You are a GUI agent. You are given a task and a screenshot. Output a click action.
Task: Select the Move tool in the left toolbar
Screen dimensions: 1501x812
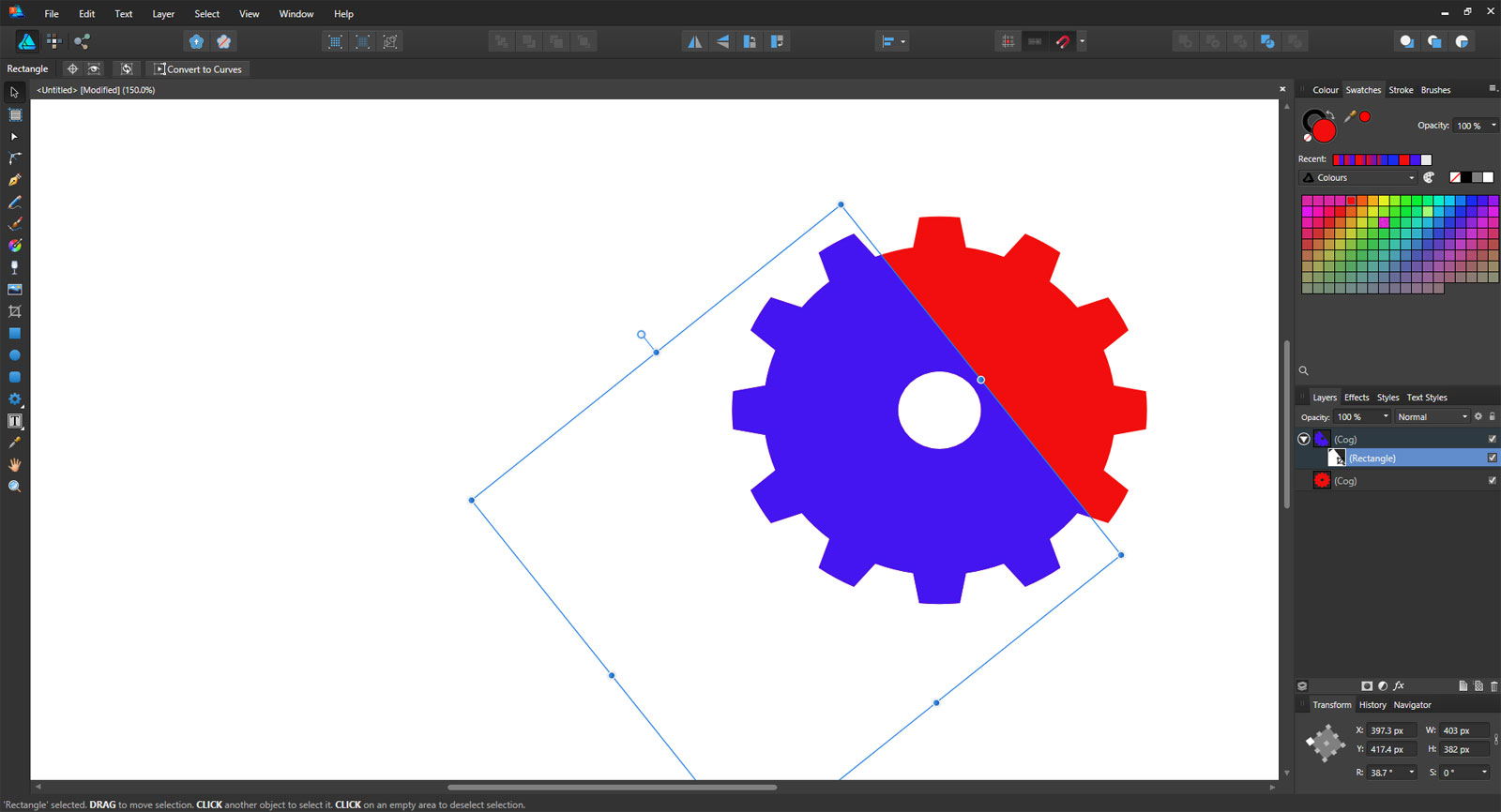tap(14, 92)
